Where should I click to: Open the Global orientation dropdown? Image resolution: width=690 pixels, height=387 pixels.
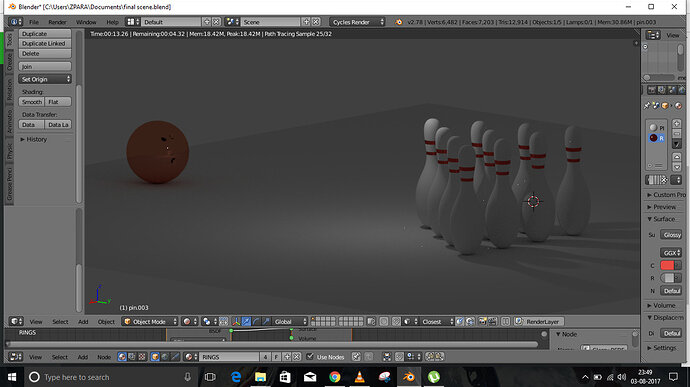coord(289,321)
